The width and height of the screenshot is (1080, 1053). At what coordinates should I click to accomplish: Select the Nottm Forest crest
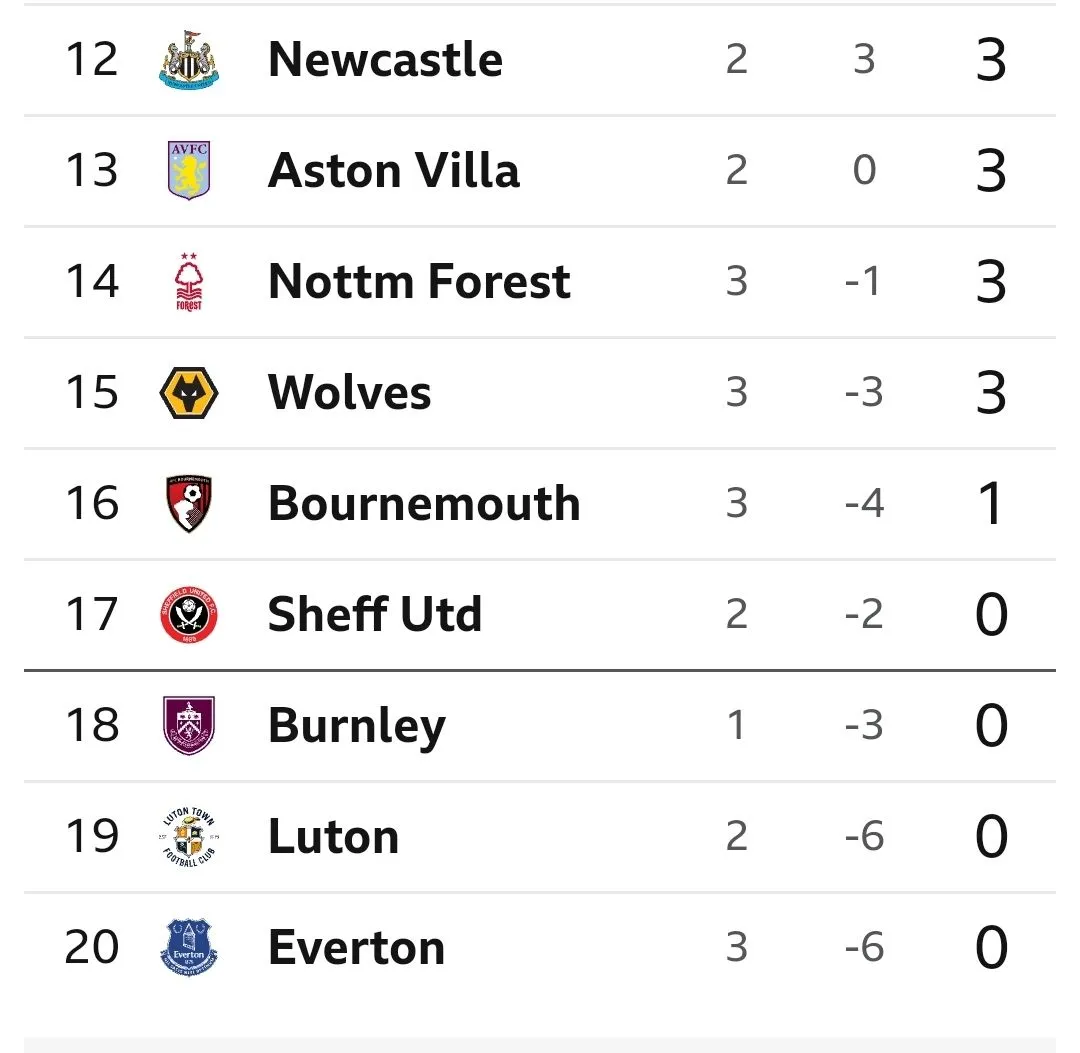pyautogui.click(x=188, y=282)
